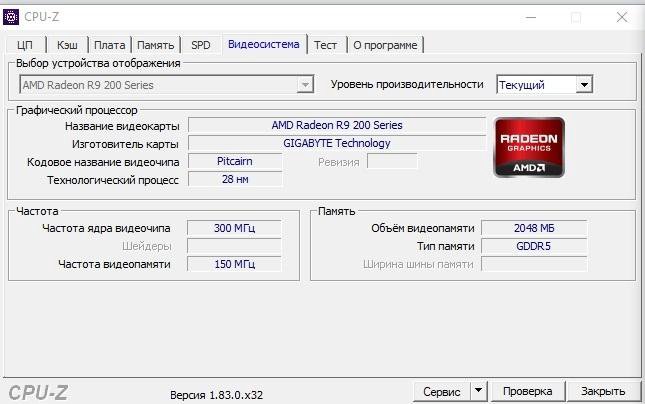The height and width of the screenshot is (404, 645).
Task: Select the Память tab
Action: pos(155,45)
